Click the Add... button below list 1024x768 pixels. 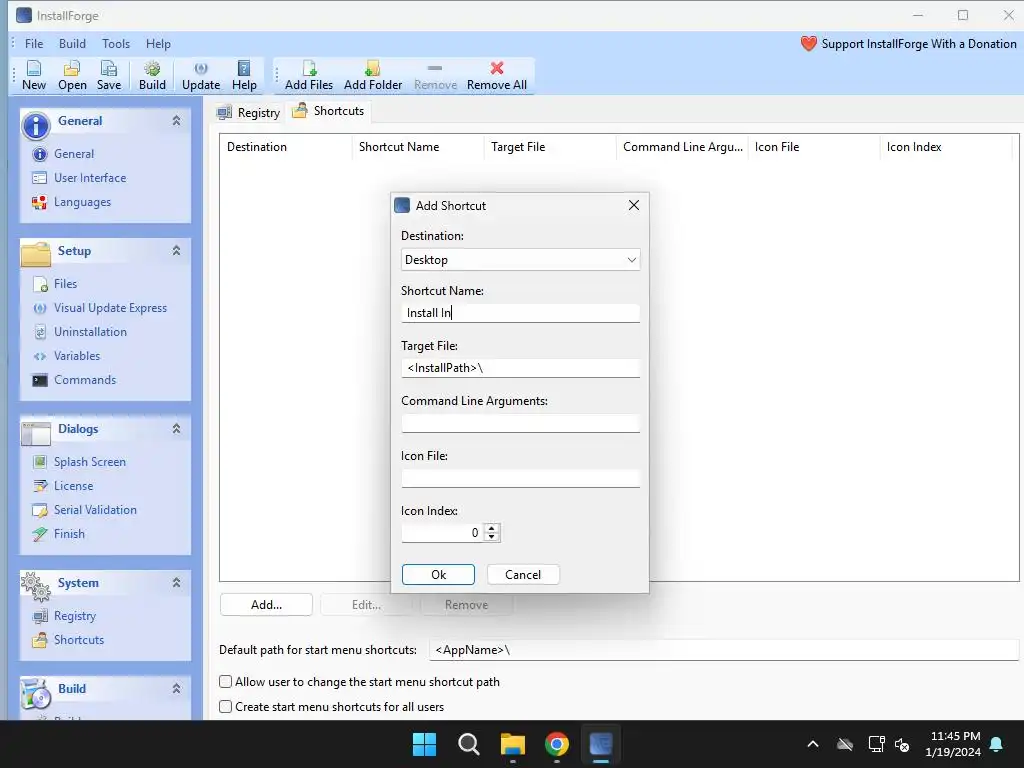(266, 605)
